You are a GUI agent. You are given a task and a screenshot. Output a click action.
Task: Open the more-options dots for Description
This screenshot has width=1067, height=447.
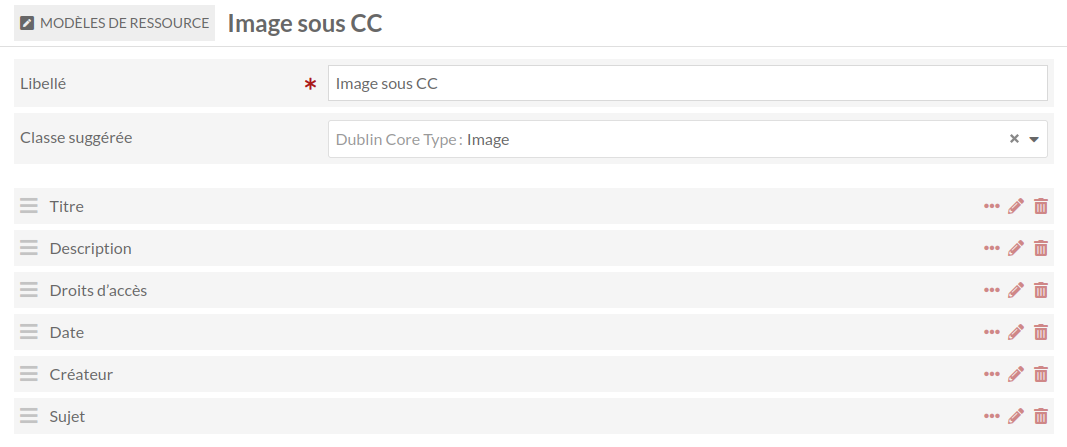(991, 248)
